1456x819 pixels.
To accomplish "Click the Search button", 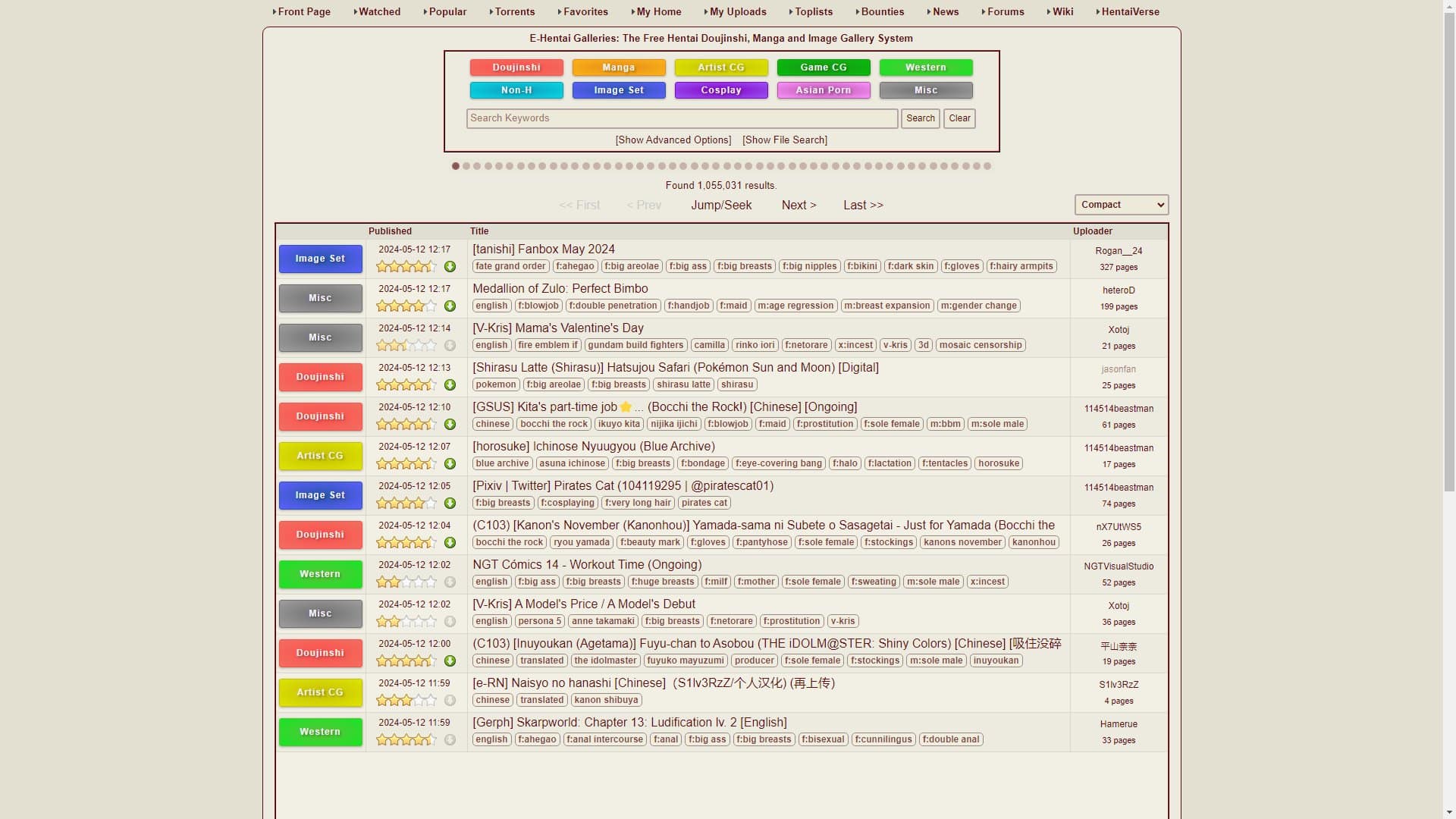I will pyautogui.click(x=920, y=118).
